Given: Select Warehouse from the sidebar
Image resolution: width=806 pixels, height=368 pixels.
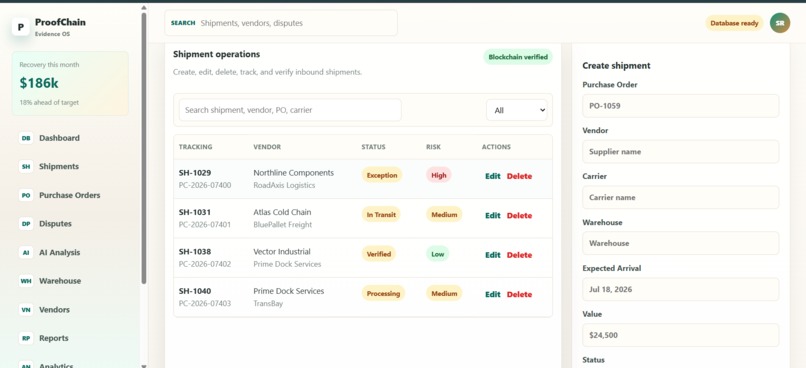Looking at the screenshot, I should (x=60, y=281).
